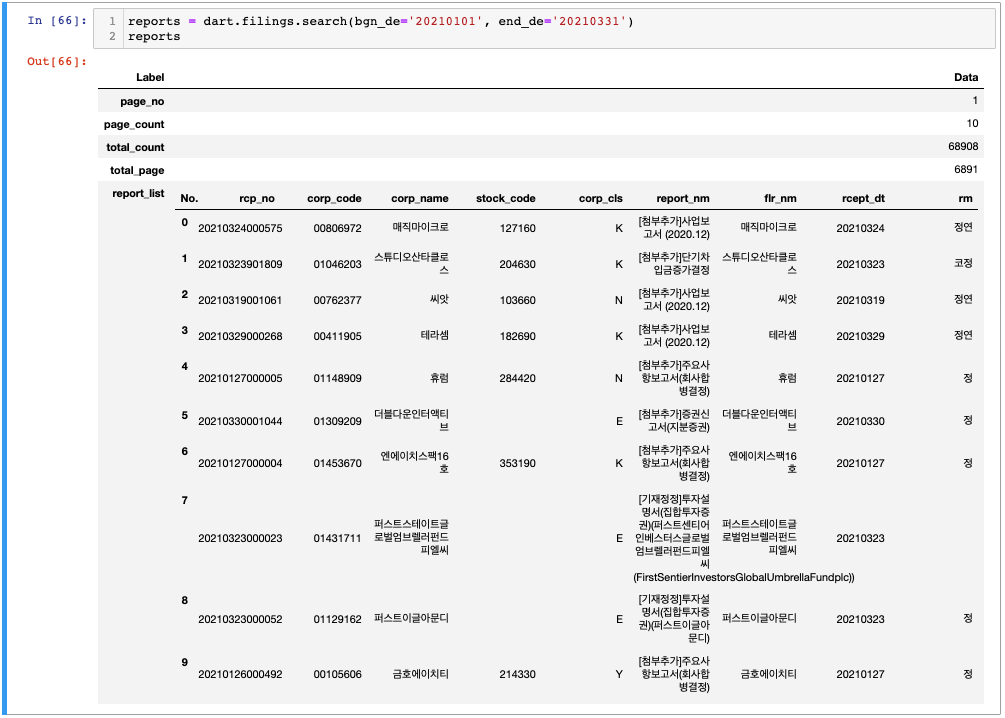Click the corp_cls column header
Viewport: 1005px width, 718px height.
pyautogui.click(x=601, y=199)
